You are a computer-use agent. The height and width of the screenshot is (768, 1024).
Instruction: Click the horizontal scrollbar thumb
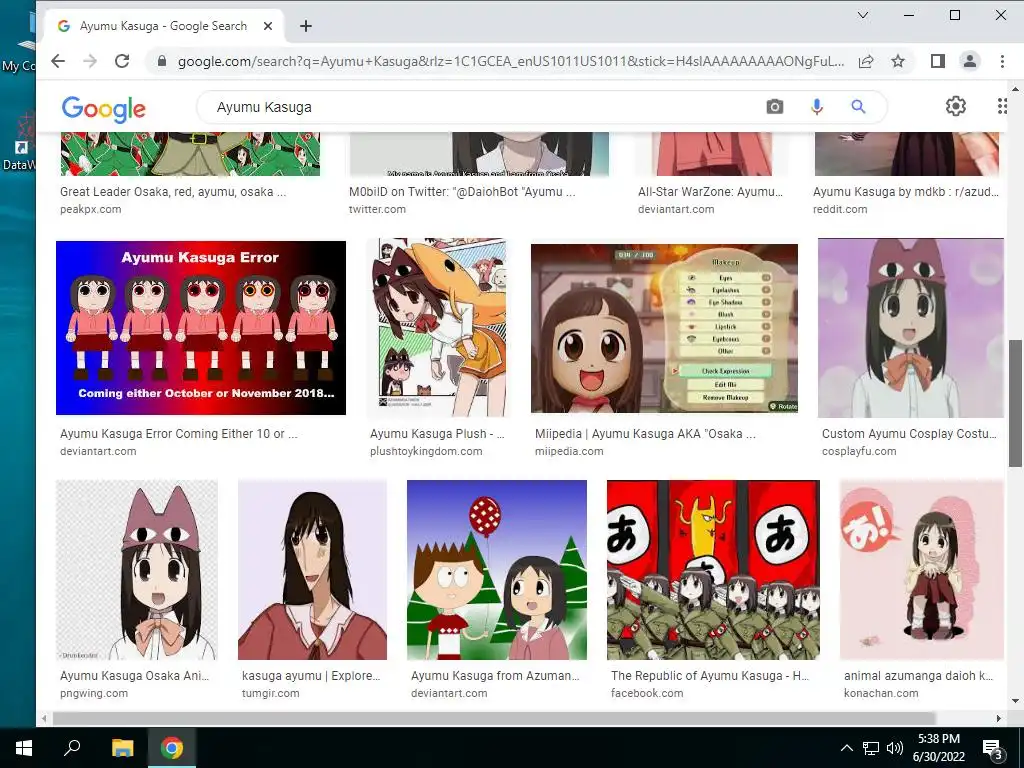494,718
